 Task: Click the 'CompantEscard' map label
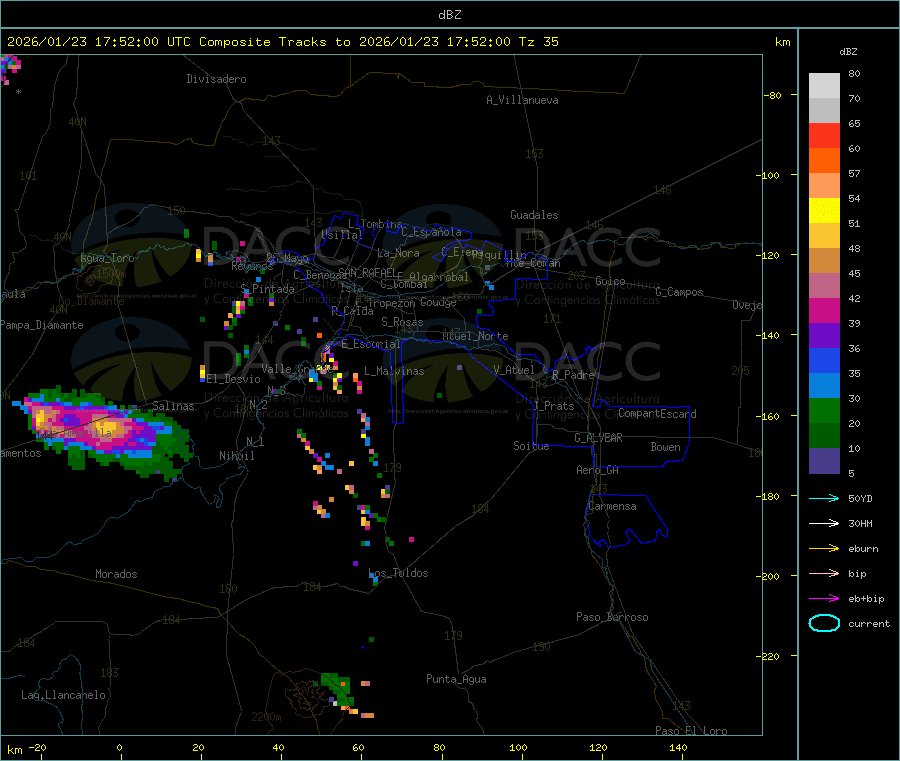tap(658, 414)
